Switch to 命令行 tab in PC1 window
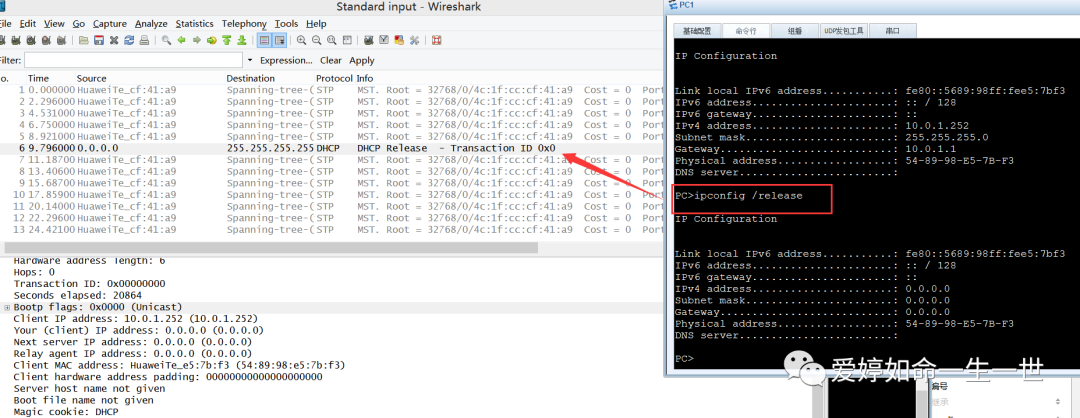Image resolution: width=1080 pixels, height=418 pixels. tap(746, 31)
